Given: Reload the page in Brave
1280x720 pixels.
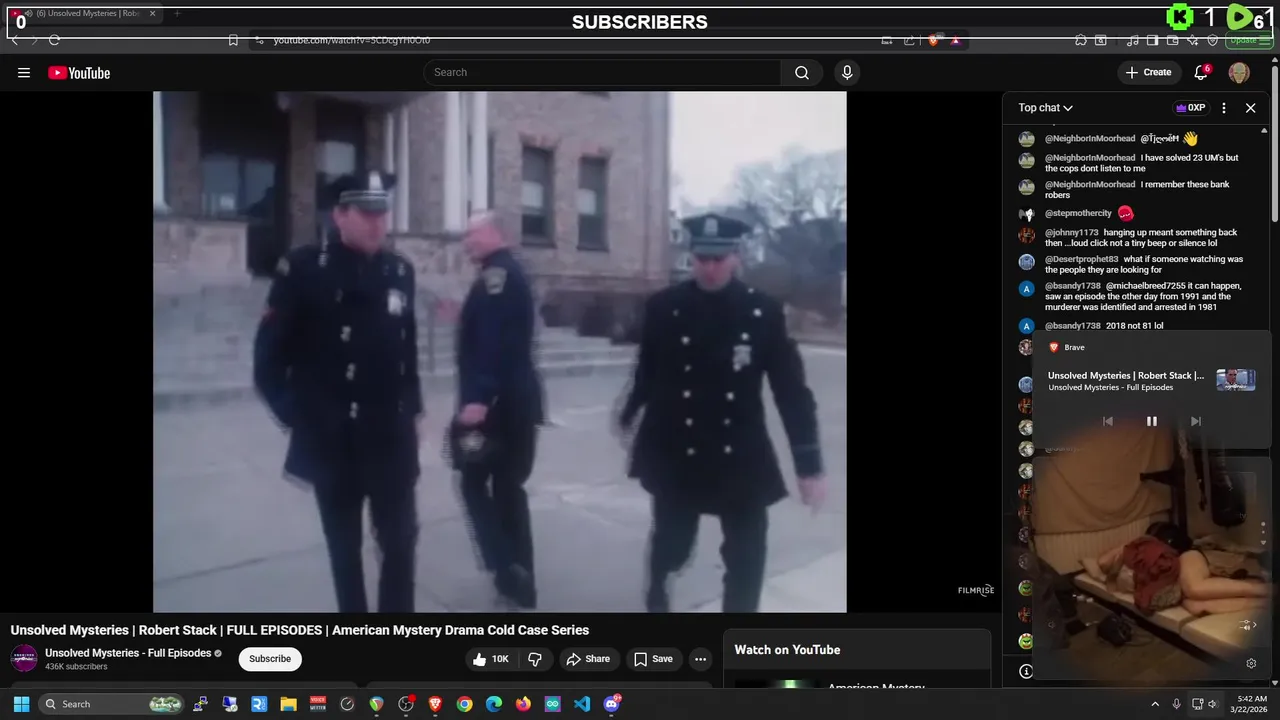Looking at the screenshot, I should 54,40.
